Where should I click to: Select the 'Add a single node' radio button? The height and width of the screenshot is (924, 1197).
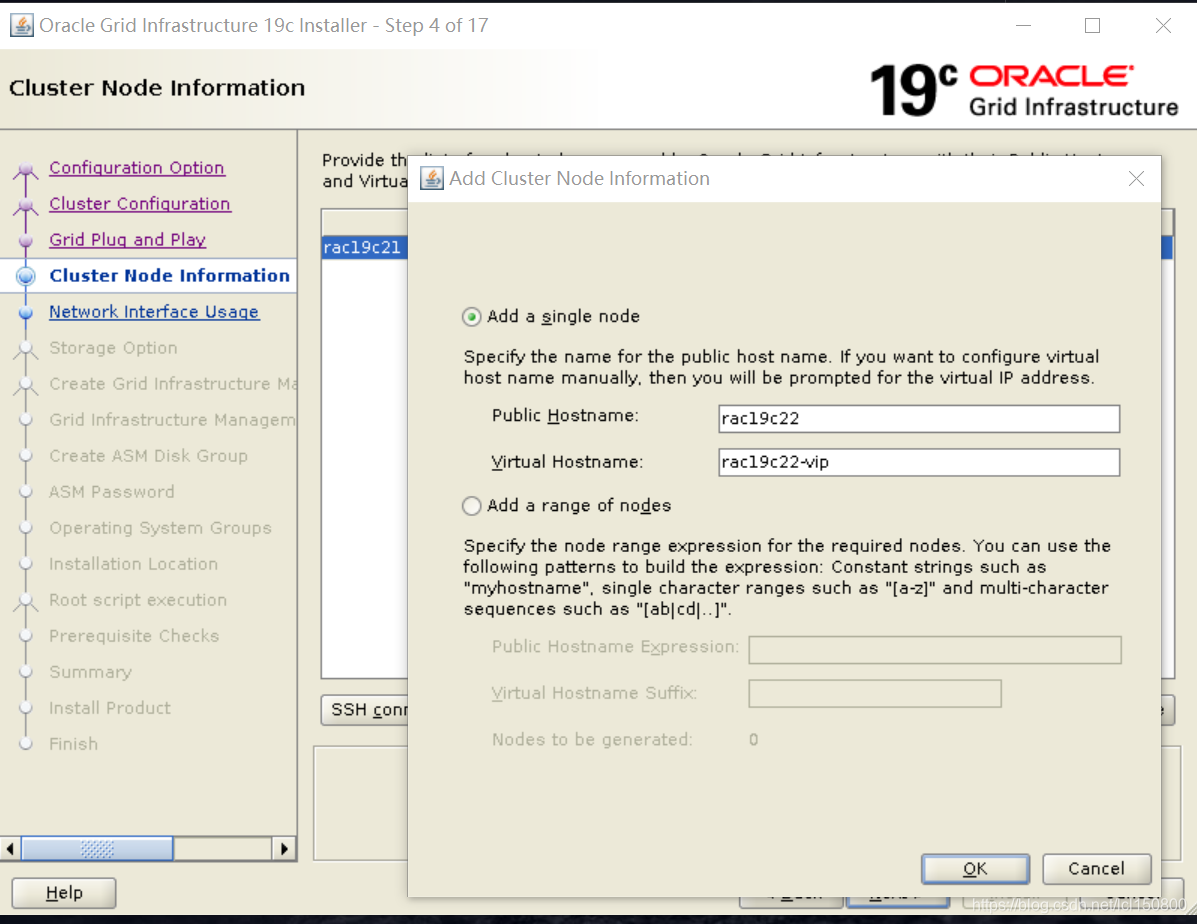pos(472,316)
